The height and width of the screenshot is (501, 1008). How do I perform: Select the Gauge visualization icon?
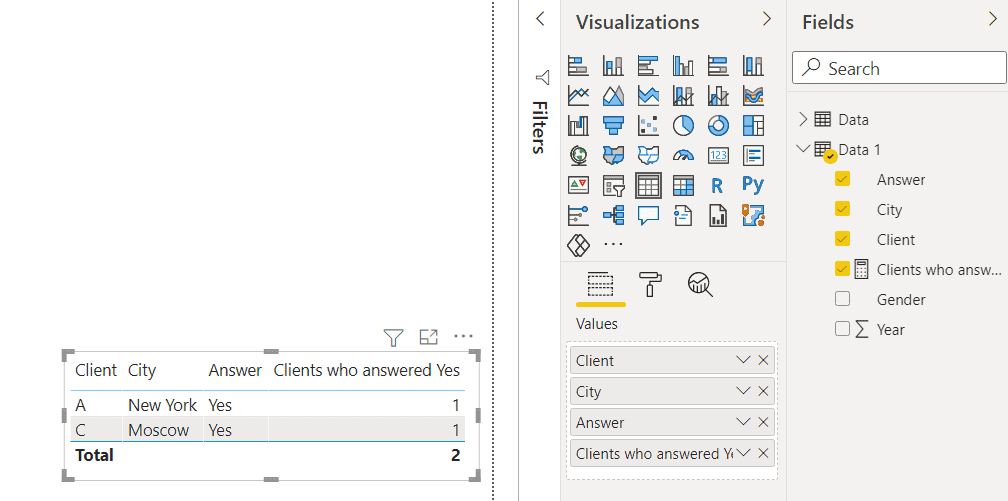(x=683, y=155)
